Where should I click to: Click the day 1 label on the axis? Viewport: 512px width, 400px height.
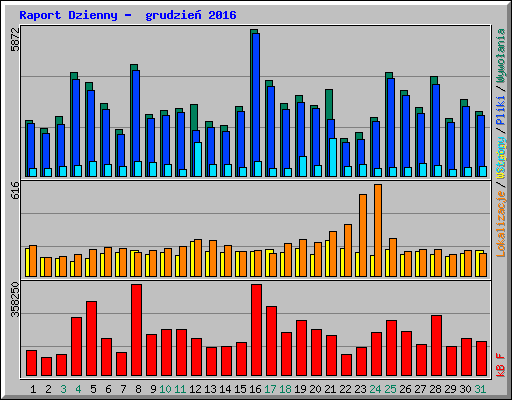(x=33, y=389)
